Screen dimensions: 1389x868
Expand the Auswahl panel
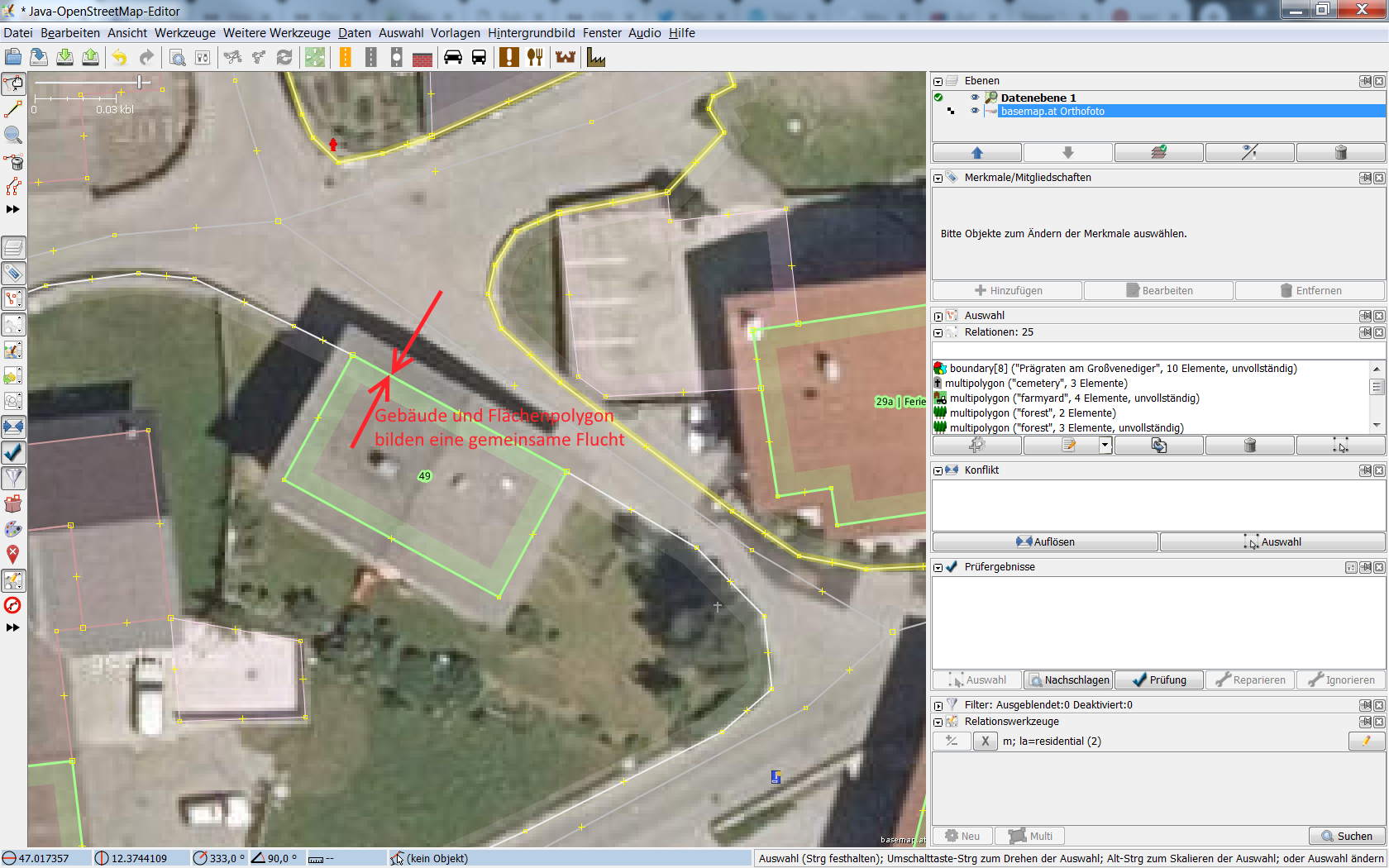[x=938, y=316]
